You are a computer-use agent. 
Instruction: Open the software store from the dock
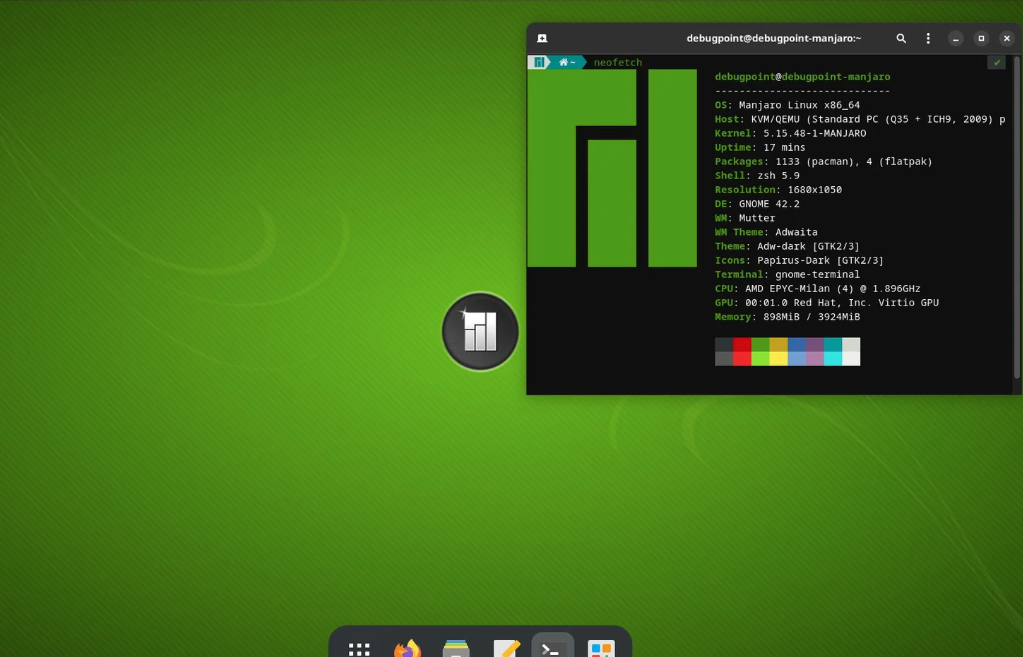click(x=600, y=648)
